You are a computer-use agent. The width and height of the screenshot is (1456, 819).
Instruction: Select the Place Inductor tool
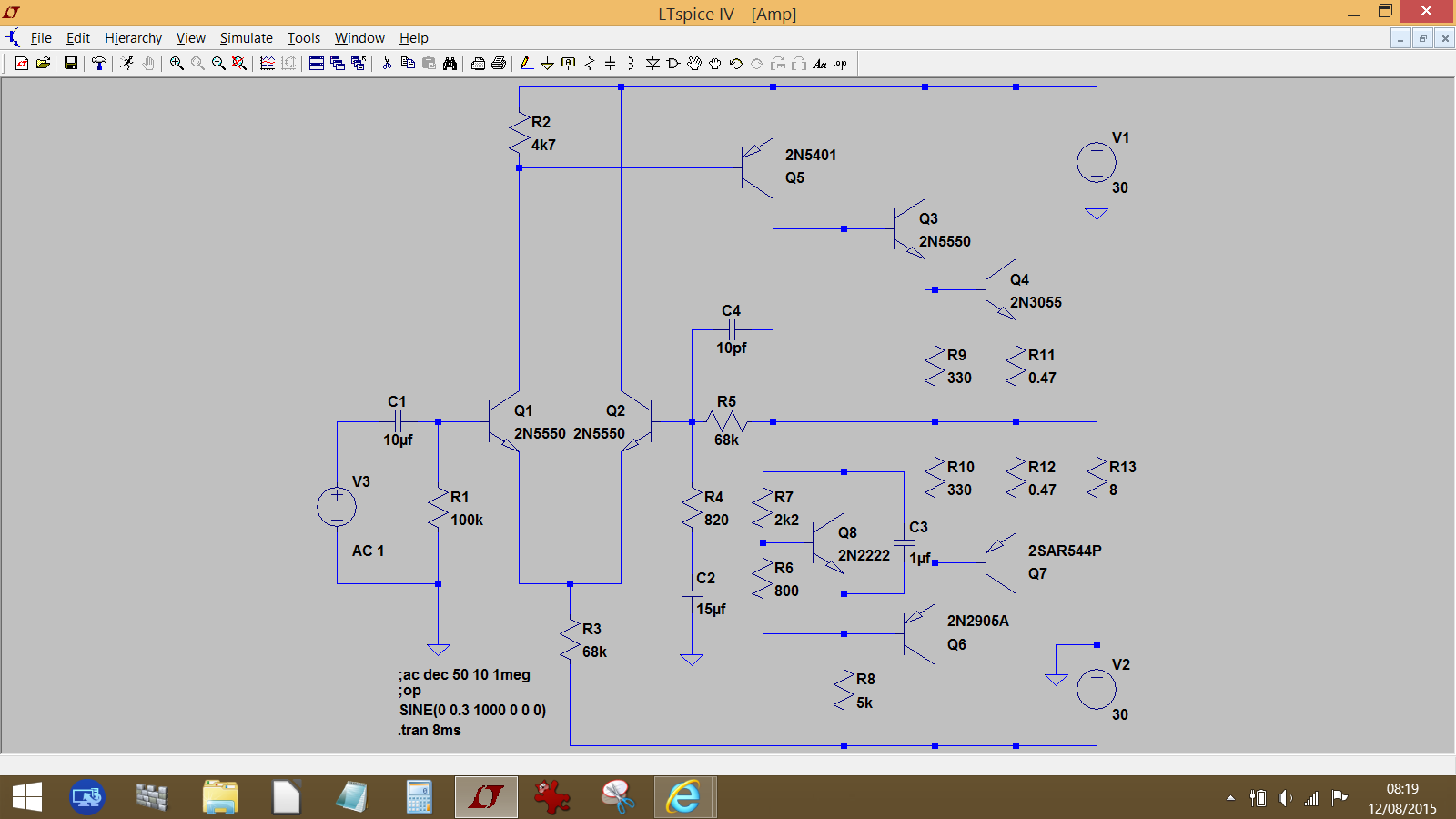pos(631,63)
